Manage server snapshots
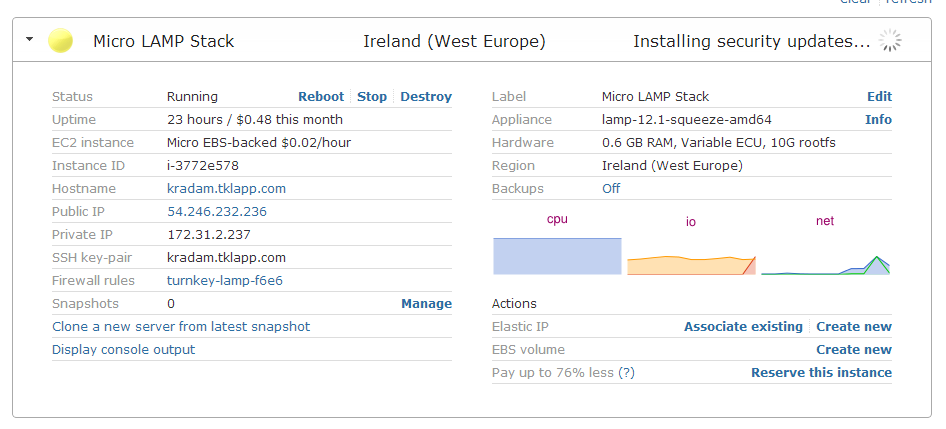Image resolution: width=946 pixels, height=429 pixels. coord(426,304)
